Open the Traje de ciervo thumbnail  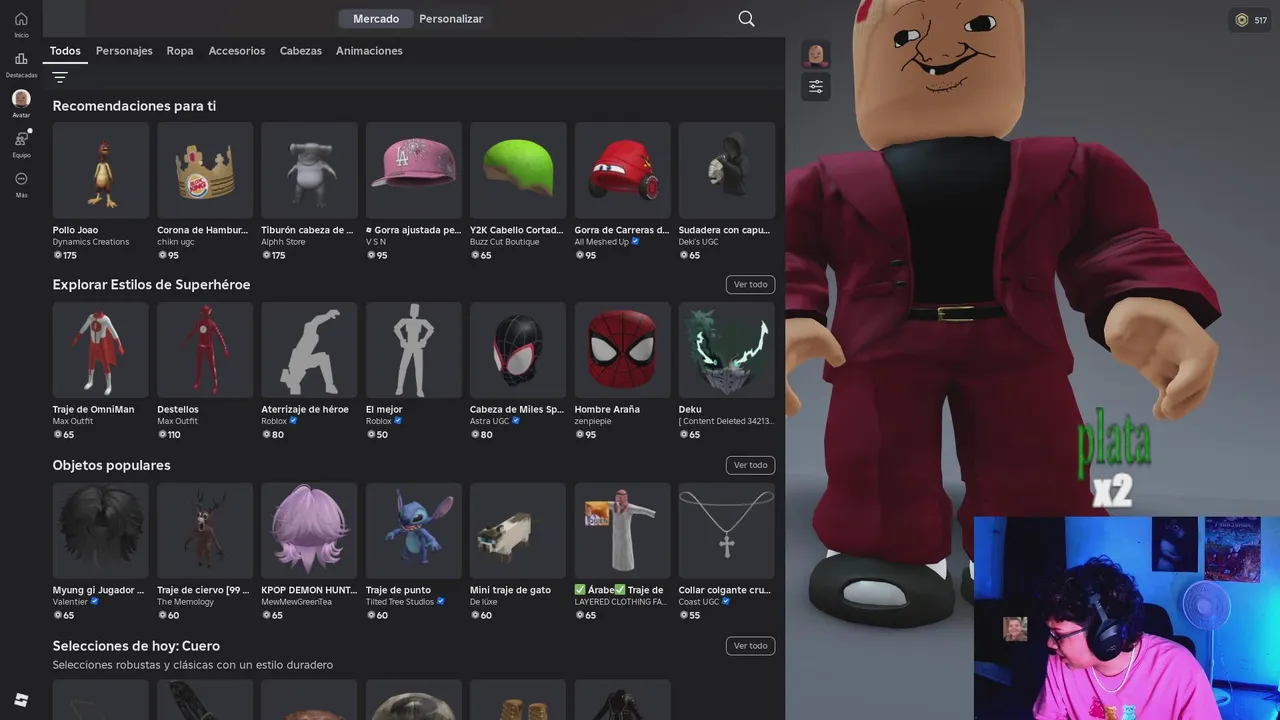pyautogui.click(x=205, y=531)
